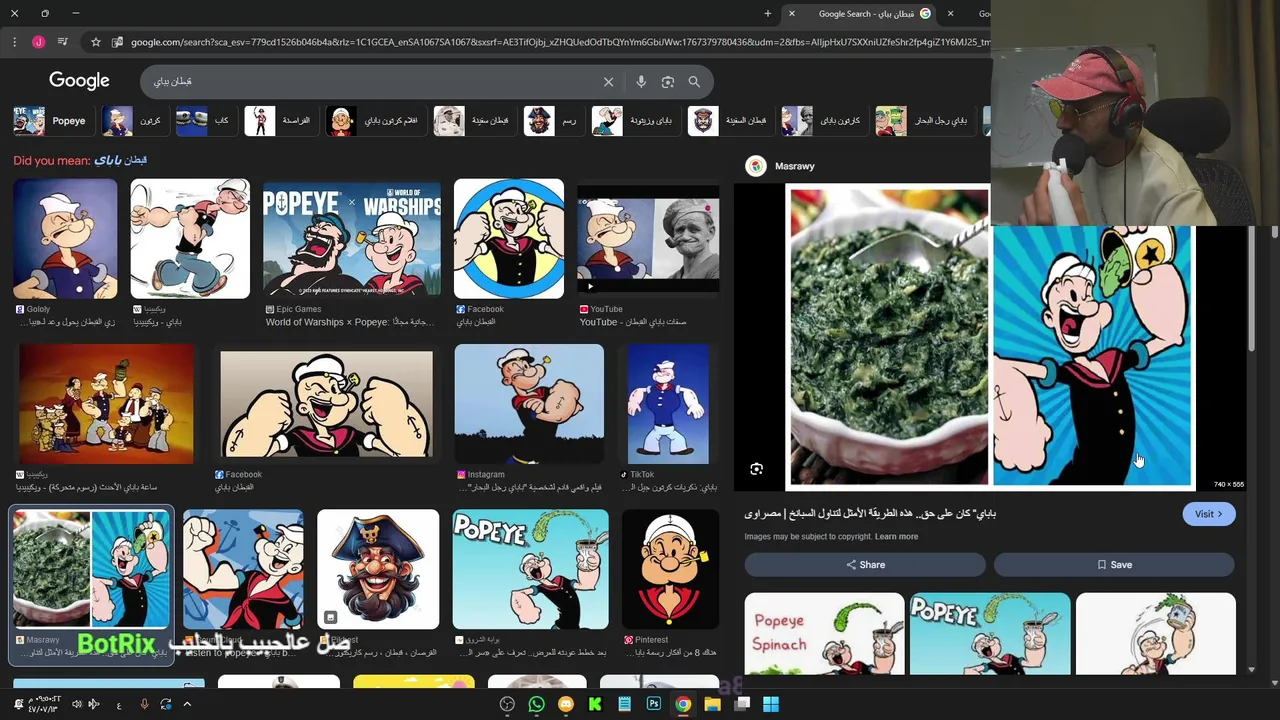Open the TikTok Popeye result thumbnail

668,404
